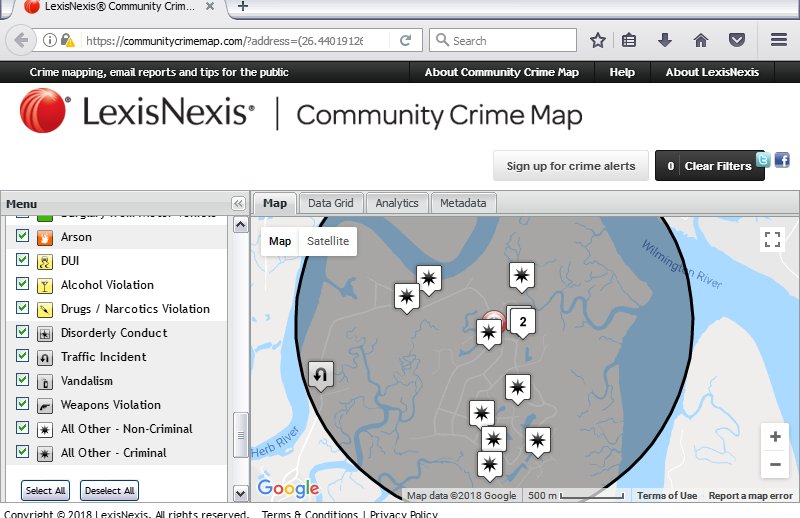The width and height of the screenshot is (800, 518).
Task: Open the cluster marker labeled 2
Action: pyautogui.click(x=522, y=320)
